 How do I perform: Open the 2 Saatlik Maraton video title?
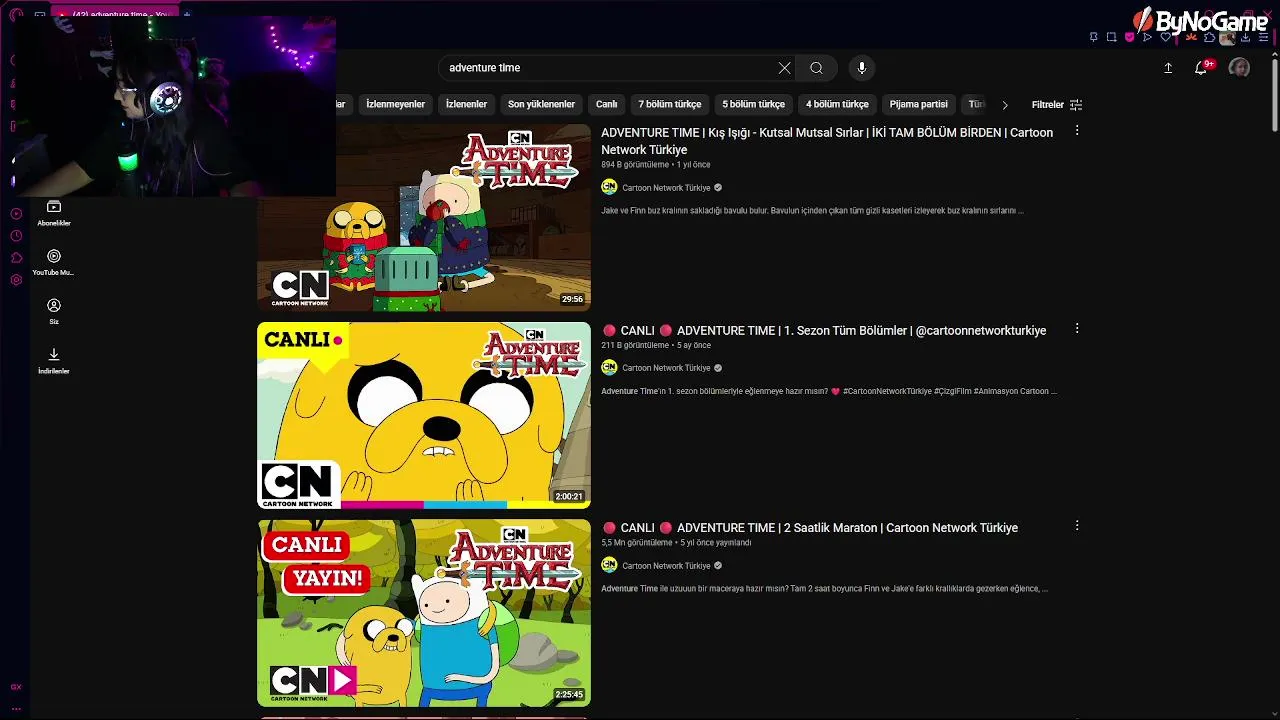click(x=809, y=528)
